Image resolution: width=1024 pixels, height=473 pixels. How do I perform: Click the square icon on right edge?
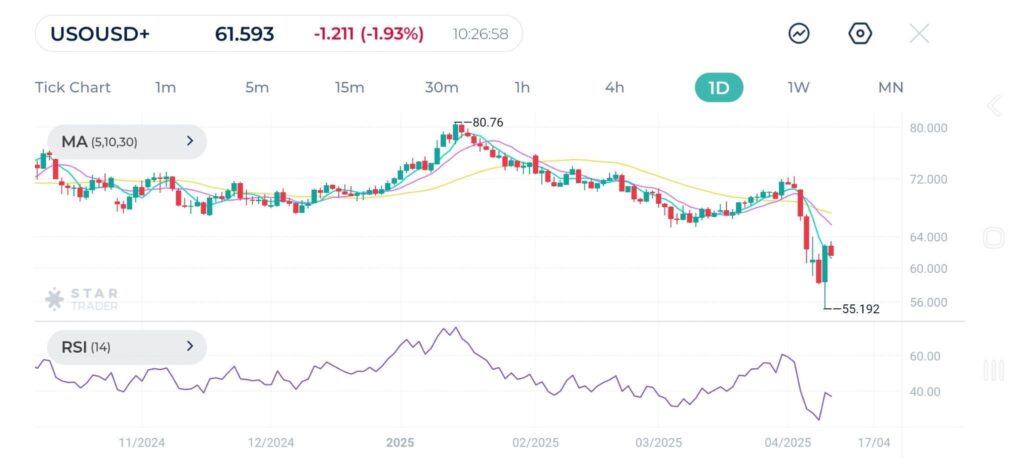coord(993,238)
